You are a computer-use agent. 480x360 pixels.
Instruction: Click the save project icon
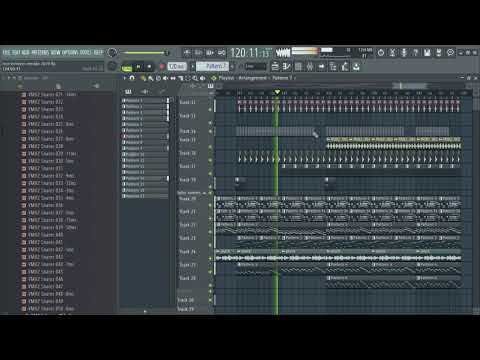pyautogui.click(x=427, y=53)
